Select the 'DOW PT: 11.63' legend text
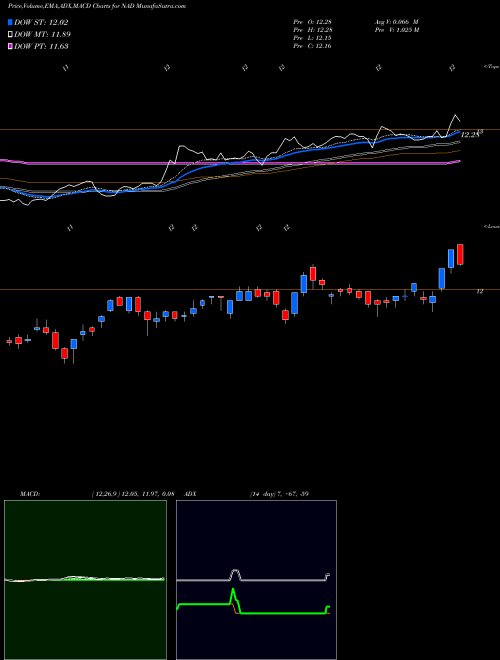The height and width of the screenshot is (660, 500). [x=41, y=46]
